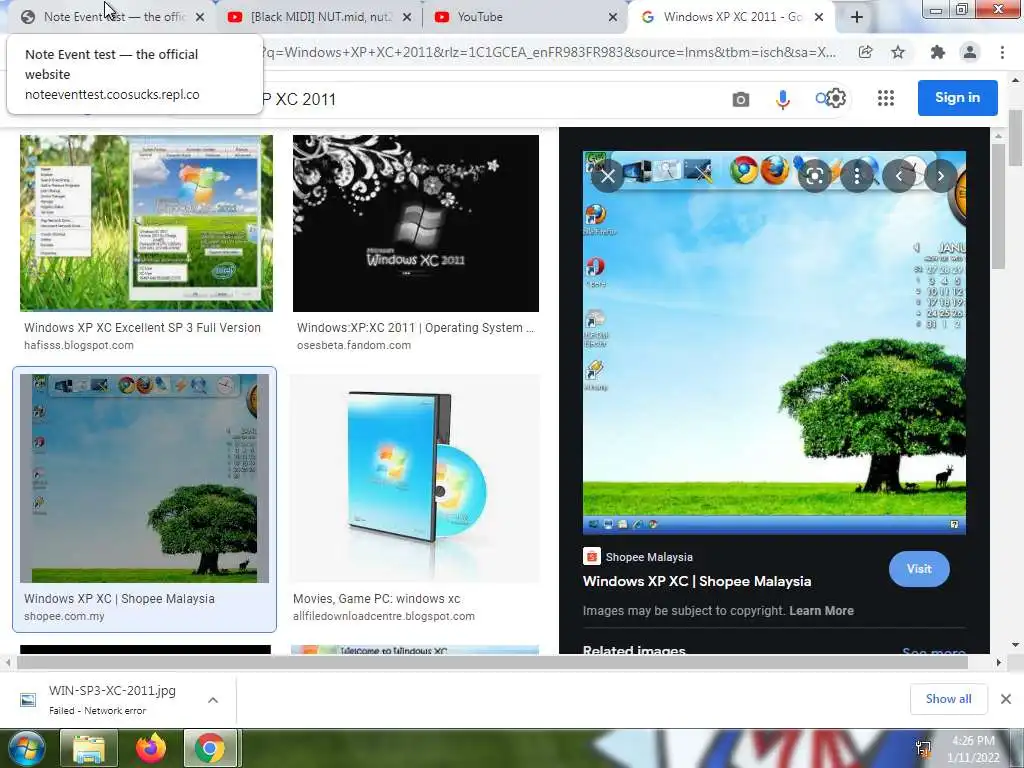Image resolution: width=1024 pixels, height=768 pixels.
Task: Click the Chrome taskbar icon
Action: [x=210, y=748]
